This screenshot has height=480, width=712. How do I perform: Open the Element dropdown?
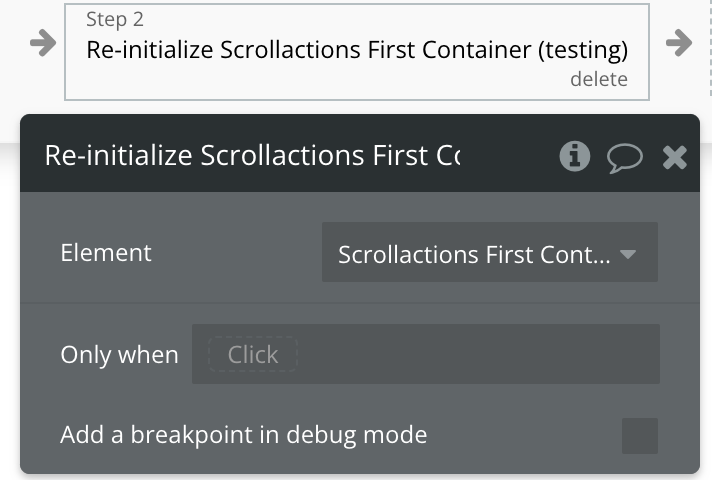tap(489, 253)
